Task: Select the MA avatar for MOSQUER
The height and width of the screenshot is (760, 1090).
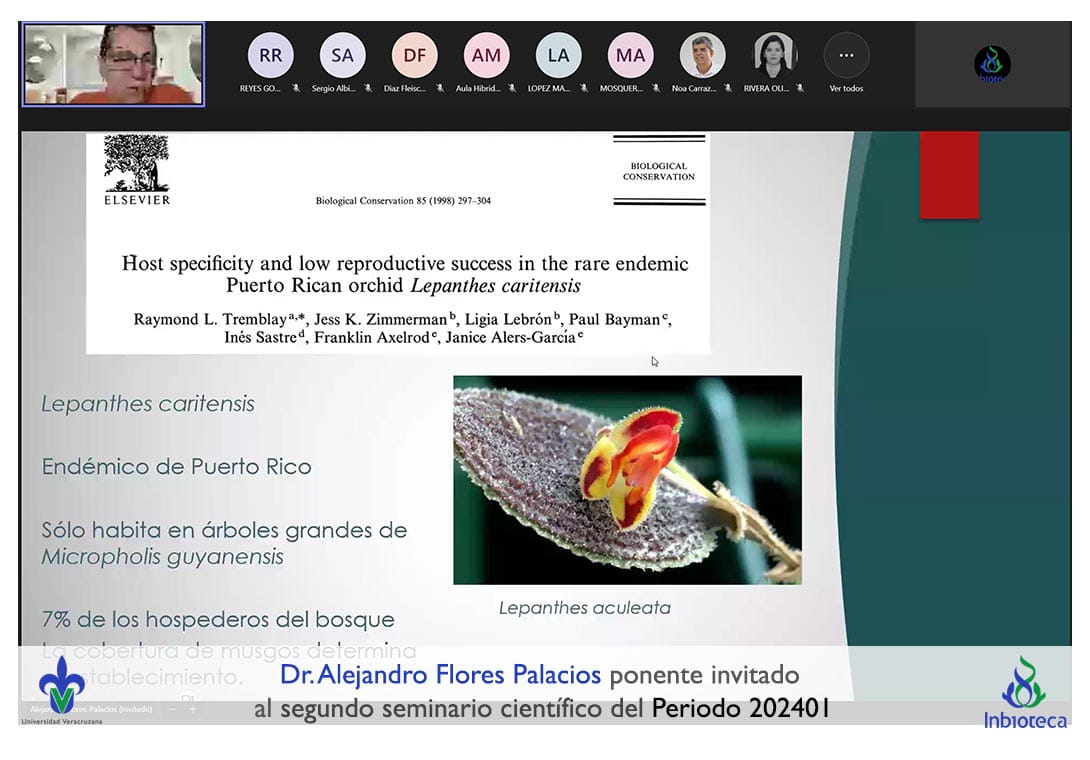Action: (631, 56)
